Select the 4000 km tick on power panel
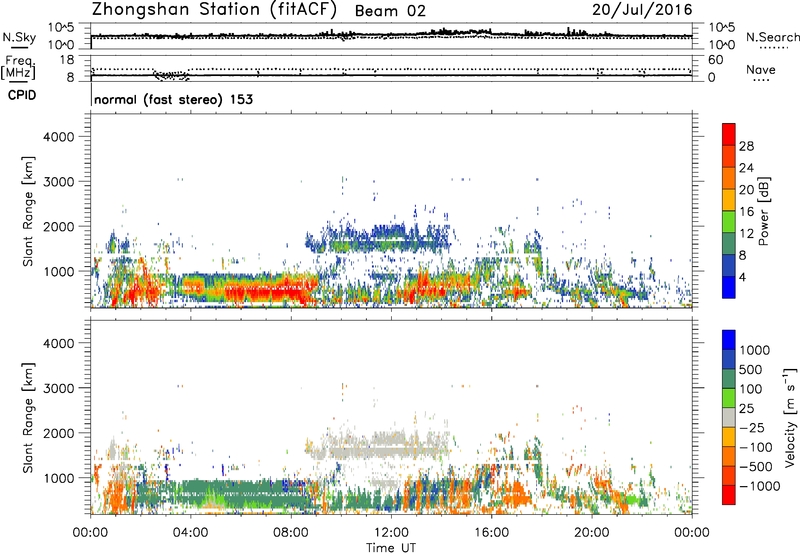Viewport: 800px width, 554px height. [x=58, y=137]
